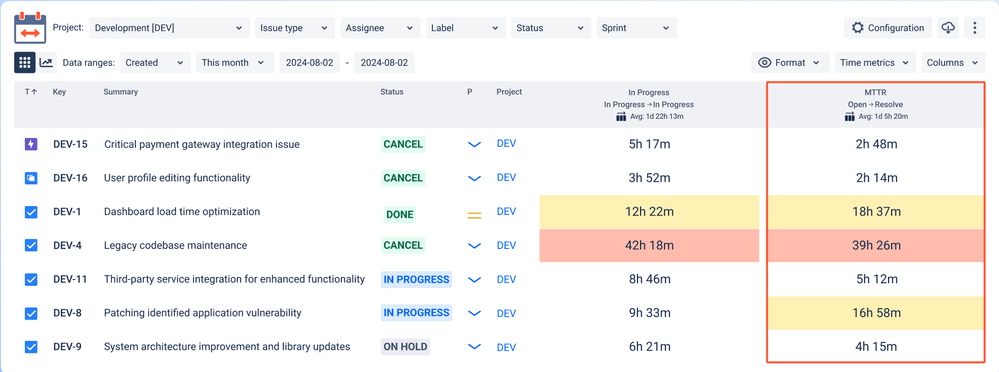Image resolution: width=999 pixels, height=372 pixels.
Task: Click In Progress value 5h 17m
Action: click(x=649, y=145)
